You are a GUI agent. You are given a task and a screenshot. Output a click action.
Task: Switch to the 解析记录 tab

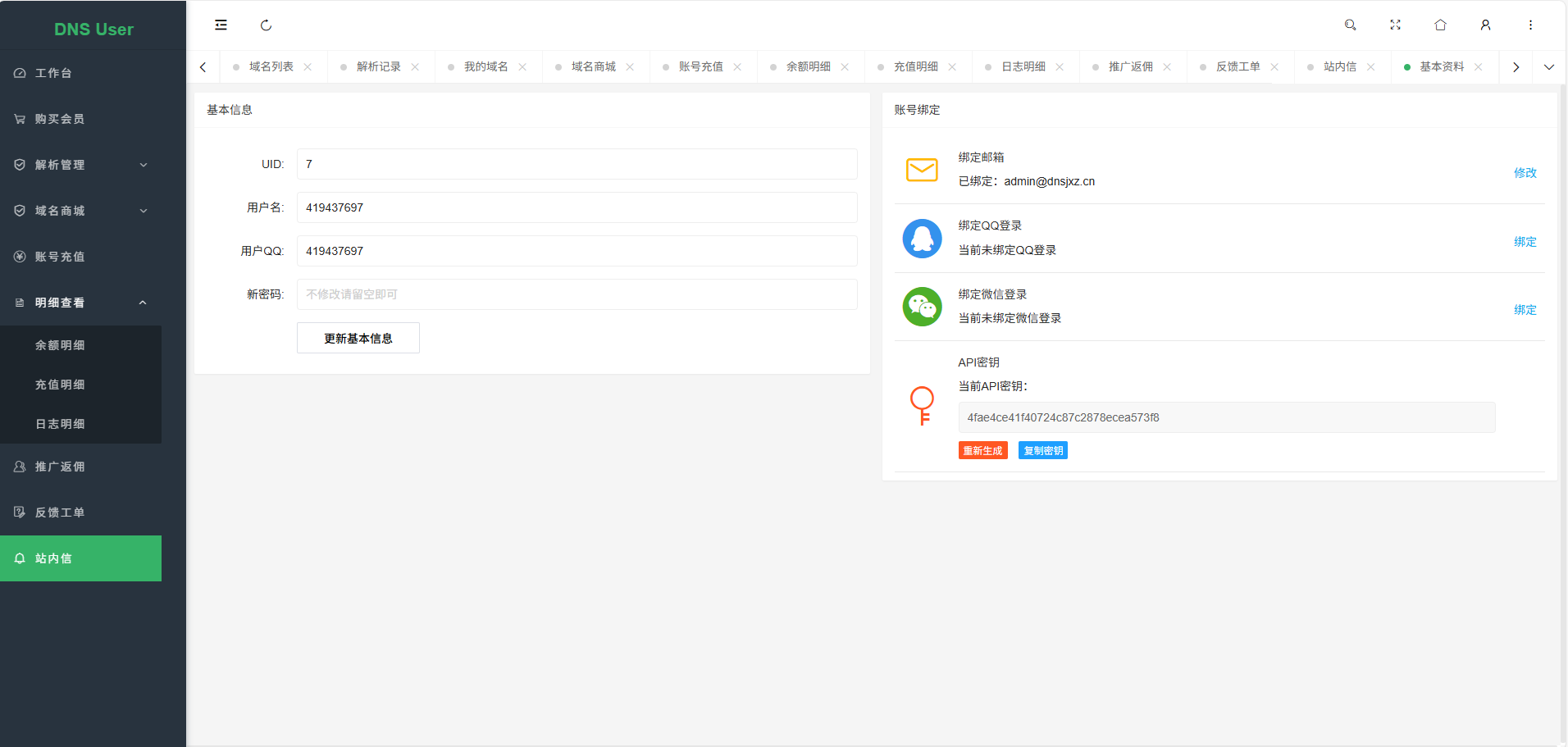pyautogui.click(x=378, y=67)
